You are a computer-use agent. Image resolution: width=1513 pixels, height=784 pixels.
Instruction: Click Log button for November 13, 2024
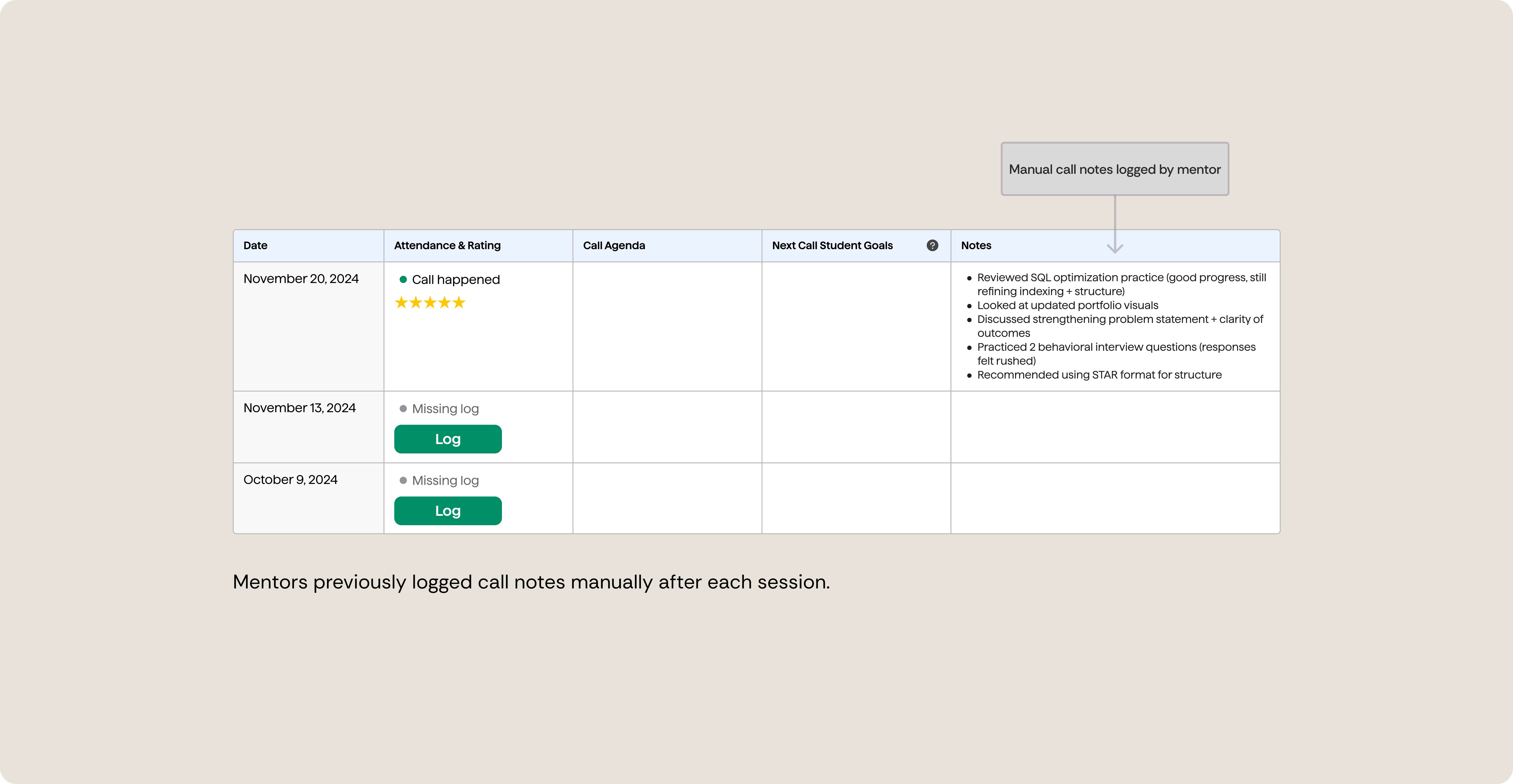tap(448, 439)
